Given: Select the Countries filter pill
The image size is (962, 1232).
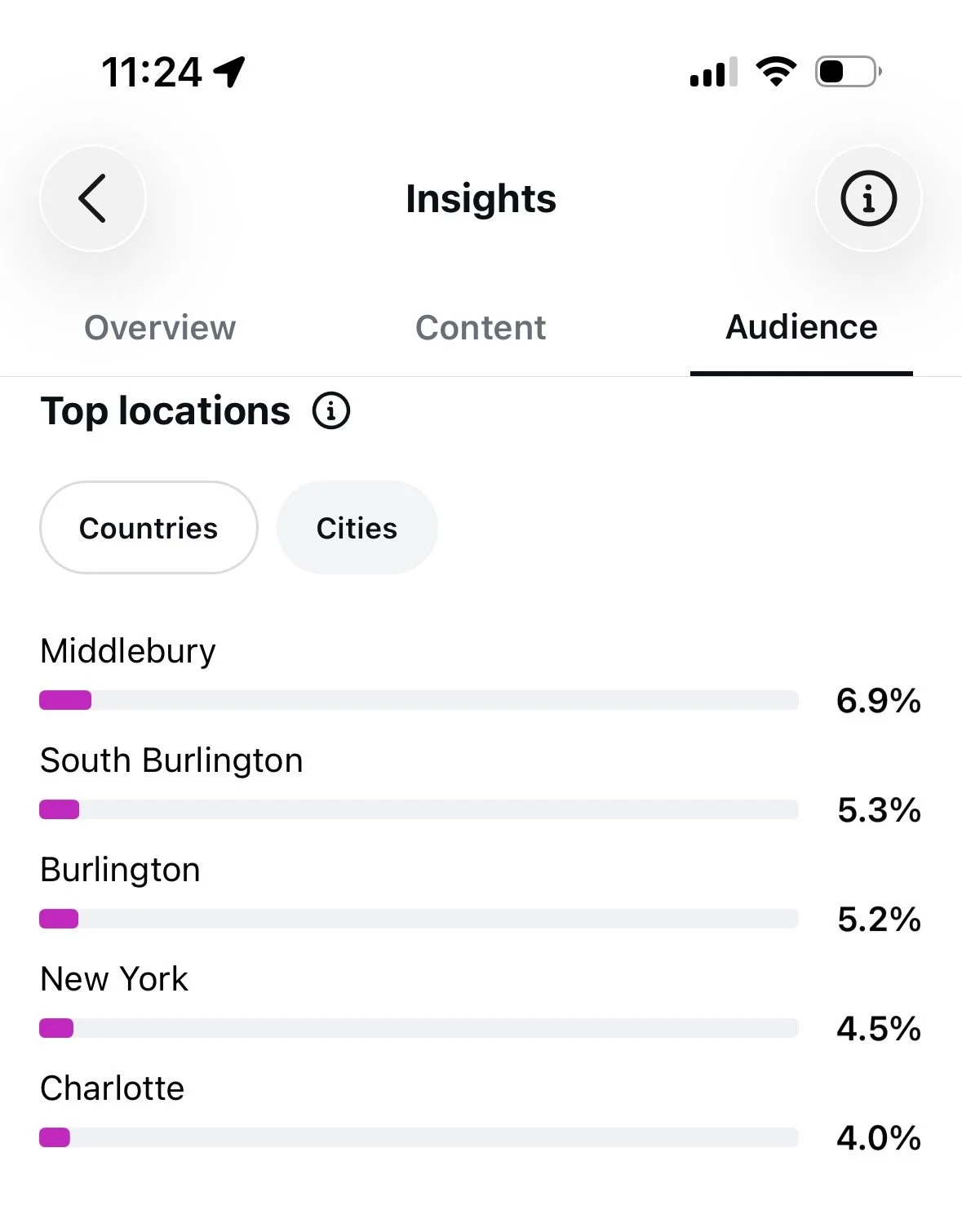Looking at the screenshot, I should pyautogui.click(x=149, y=527).
